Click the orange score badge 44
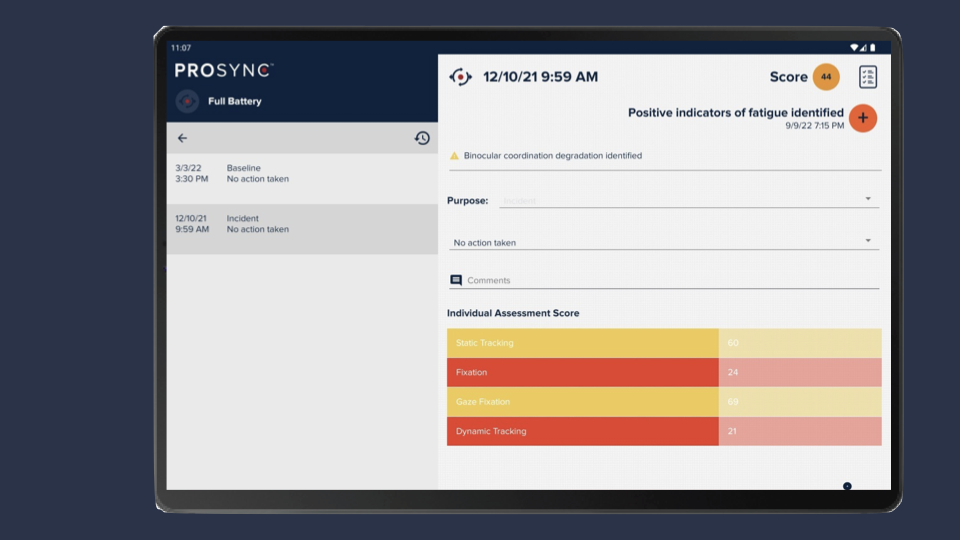 pos(826,77)
